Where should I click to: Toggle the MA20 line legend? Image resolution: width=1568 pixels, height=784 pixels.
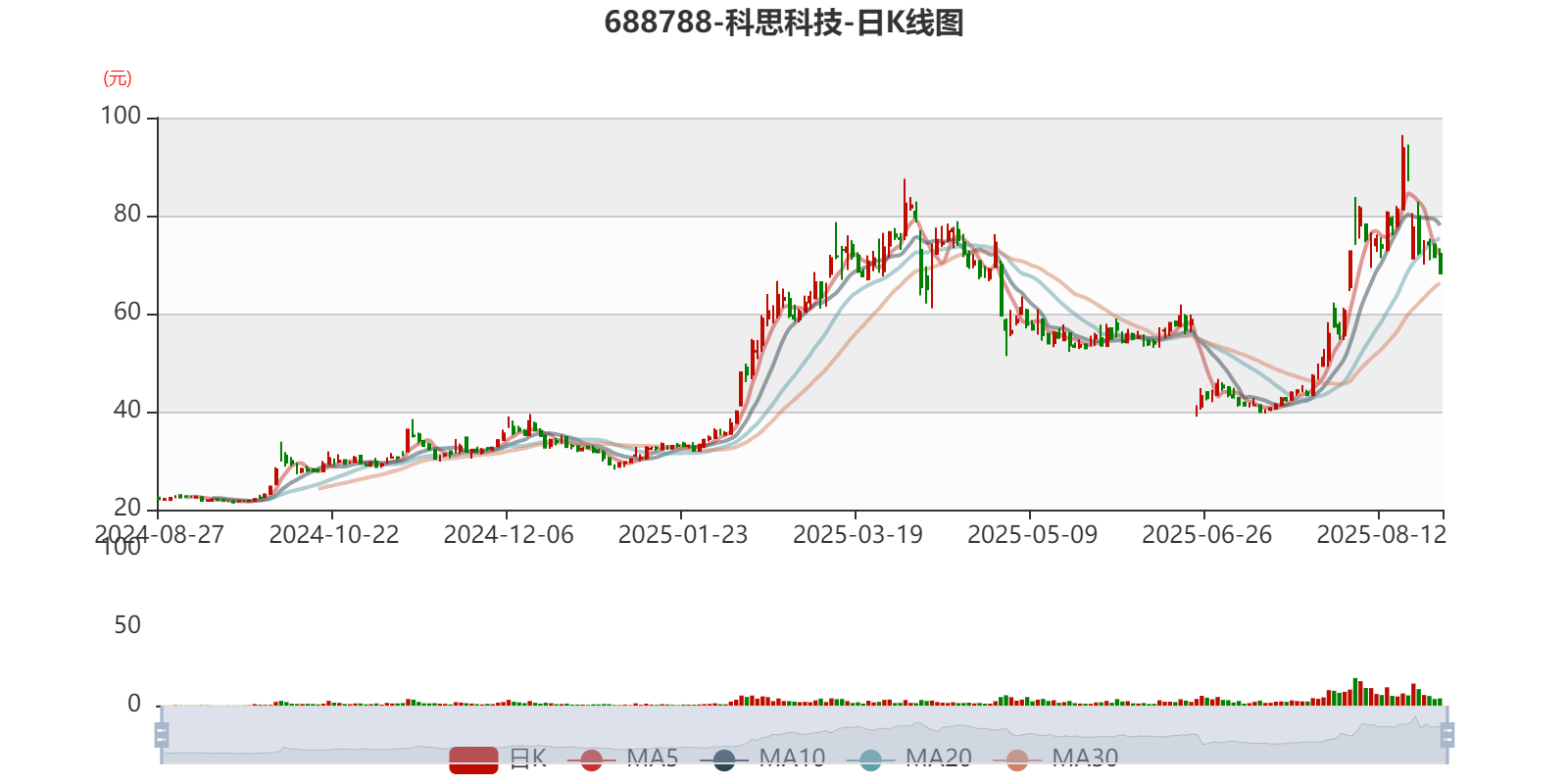(908, 759)
